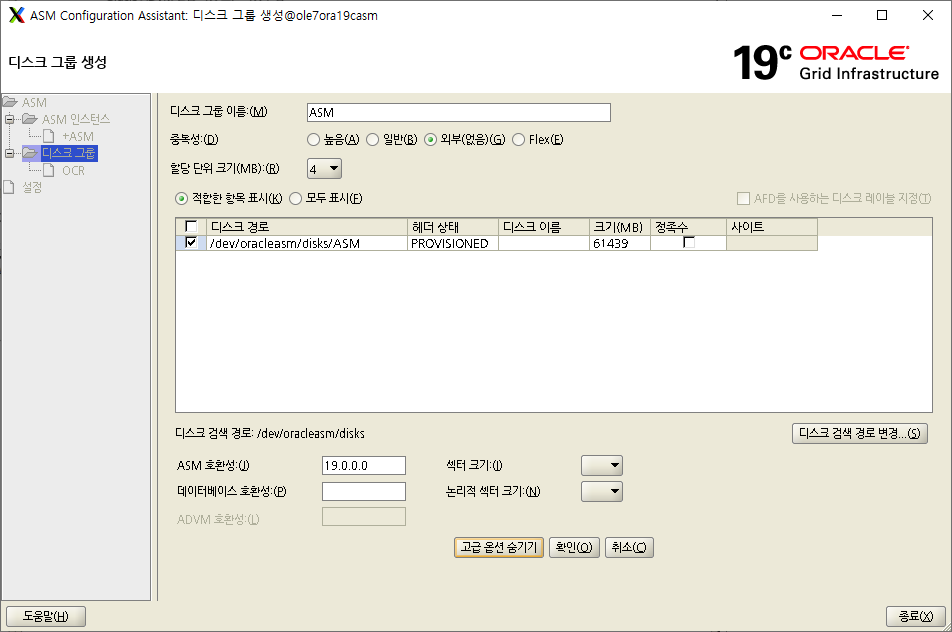This screenshot has height=632, width=952.
Task: Collapse the 디스크 그룹 tree branch
Action: [x=9, y=153]
